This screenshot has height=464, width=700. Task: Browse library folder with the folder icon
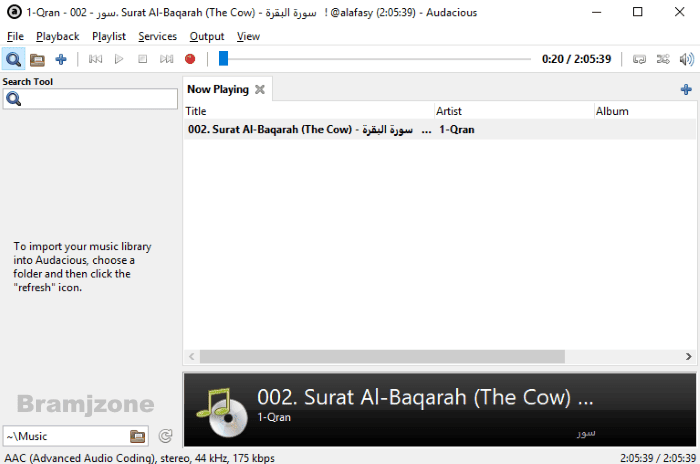click(138, 436)
